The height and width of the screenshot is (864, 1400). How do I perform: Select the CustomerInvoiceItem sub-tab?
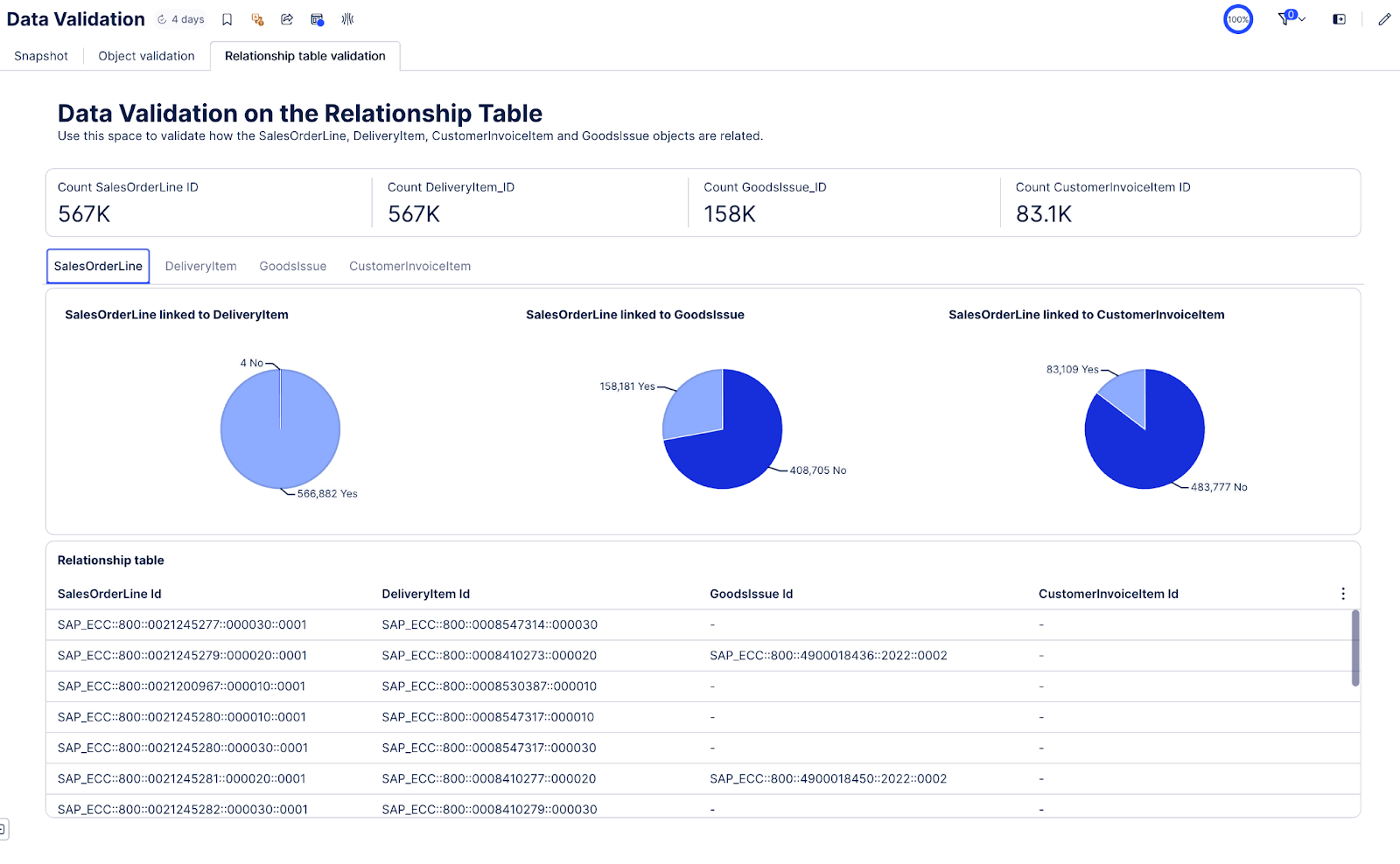tap(409, 267)
